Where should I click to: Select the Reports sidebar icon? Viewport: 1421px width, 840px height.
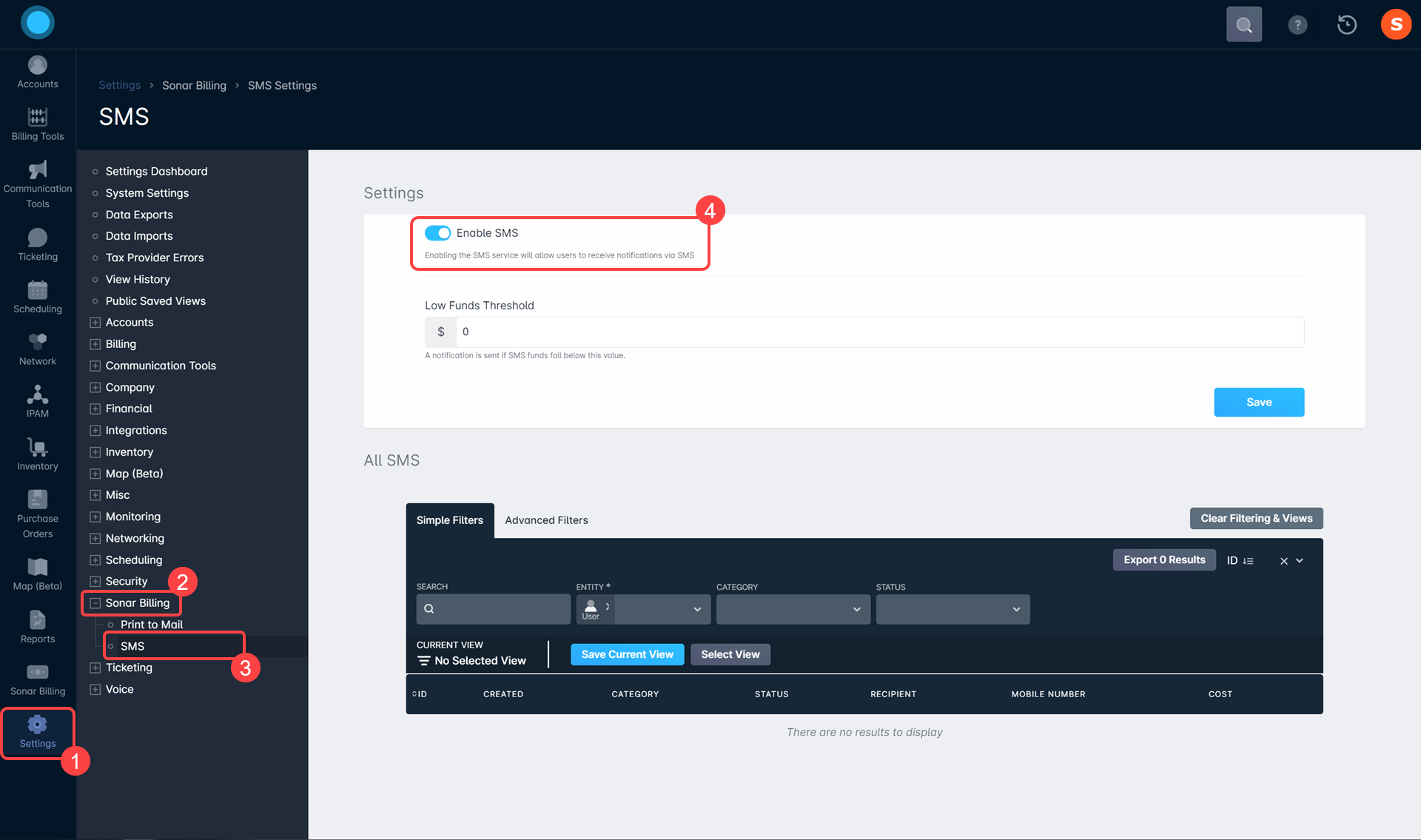pos(37,626)
